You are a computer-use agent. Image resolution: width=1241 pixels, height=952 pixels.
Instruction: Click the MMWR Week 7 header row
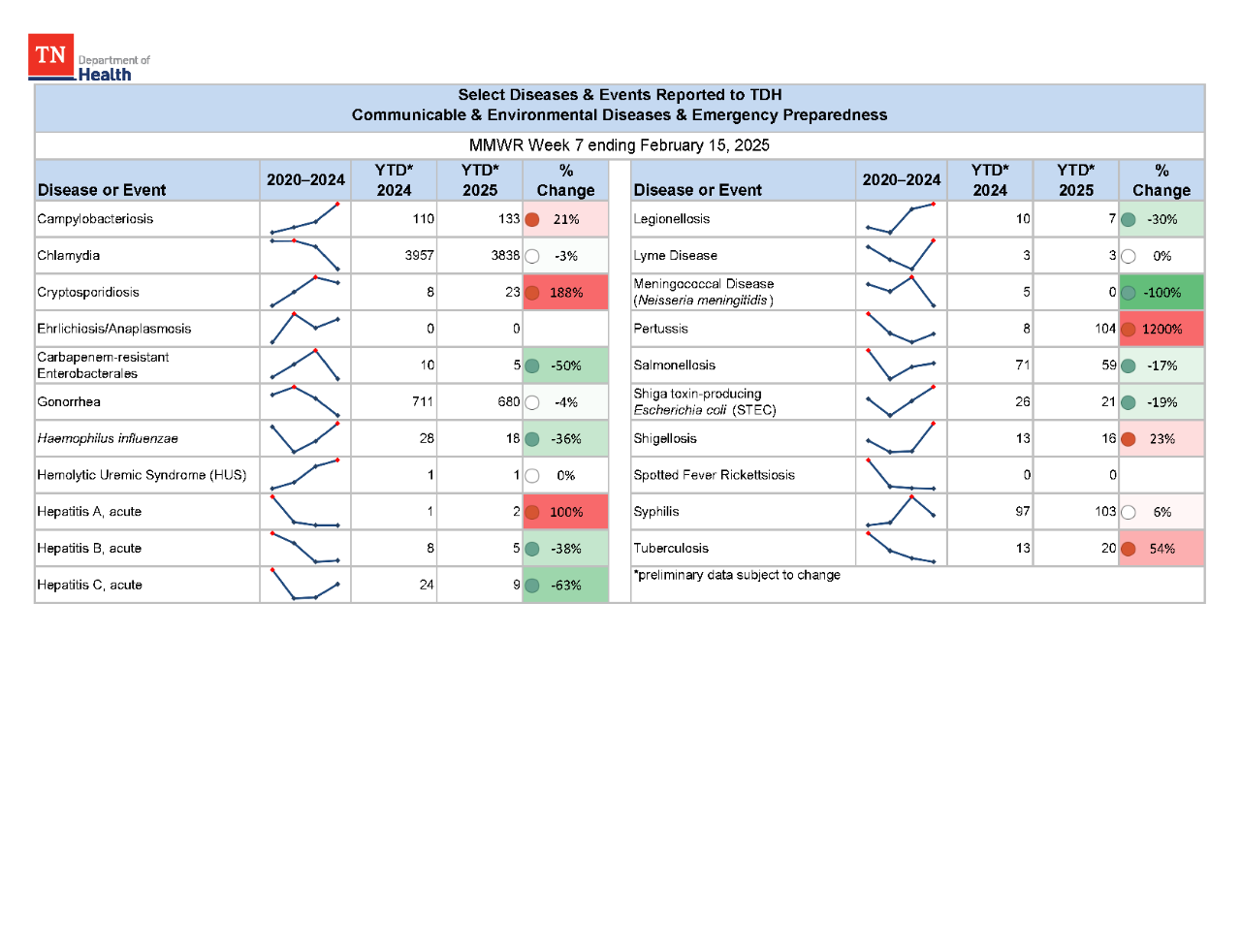[619, 145]
